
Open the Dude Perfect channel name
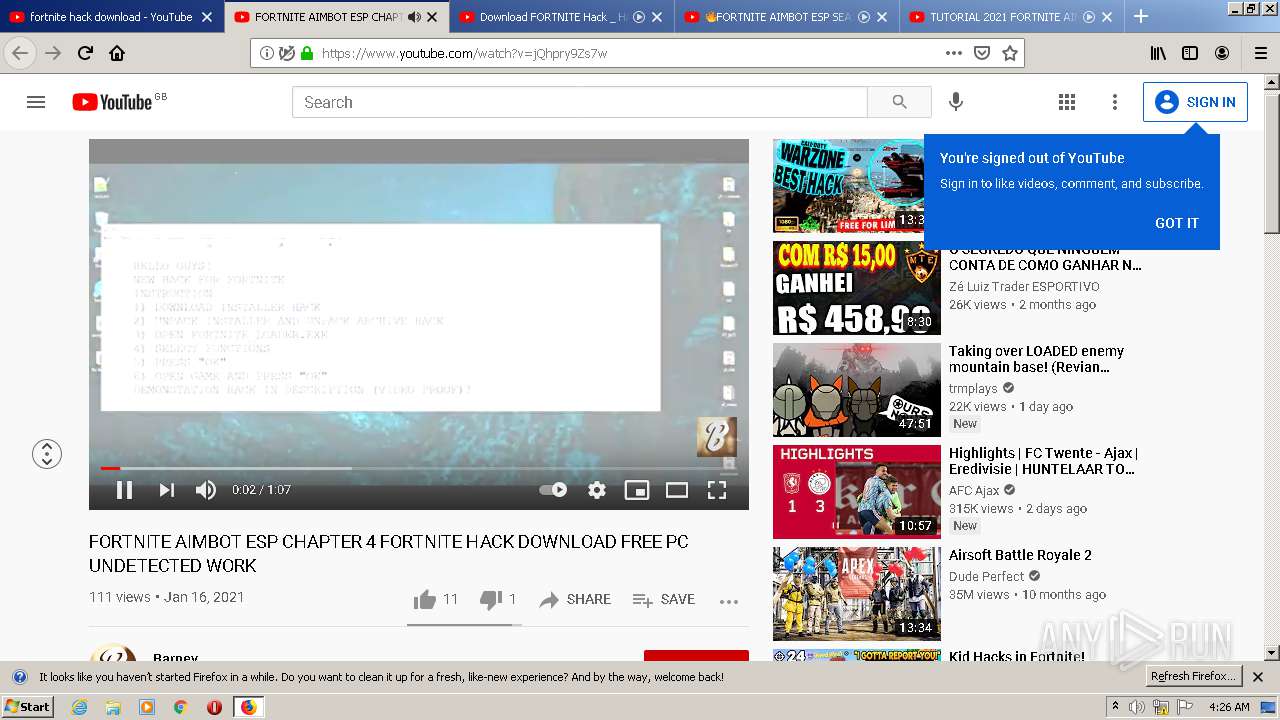click(987, 576)
